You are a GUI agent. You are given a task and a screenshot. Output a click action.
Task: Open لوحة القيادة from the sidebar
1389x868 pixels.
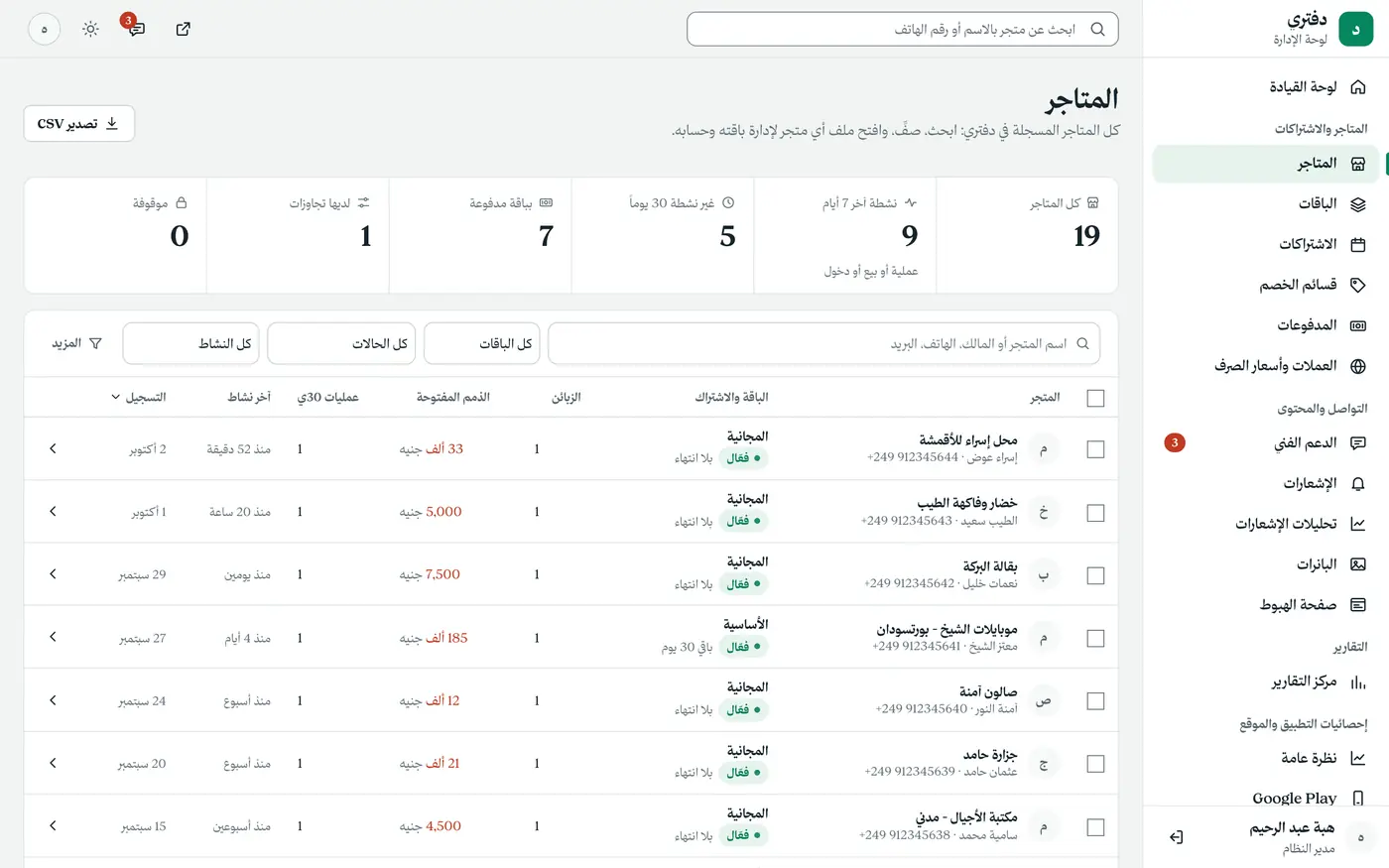[1266, 87]
